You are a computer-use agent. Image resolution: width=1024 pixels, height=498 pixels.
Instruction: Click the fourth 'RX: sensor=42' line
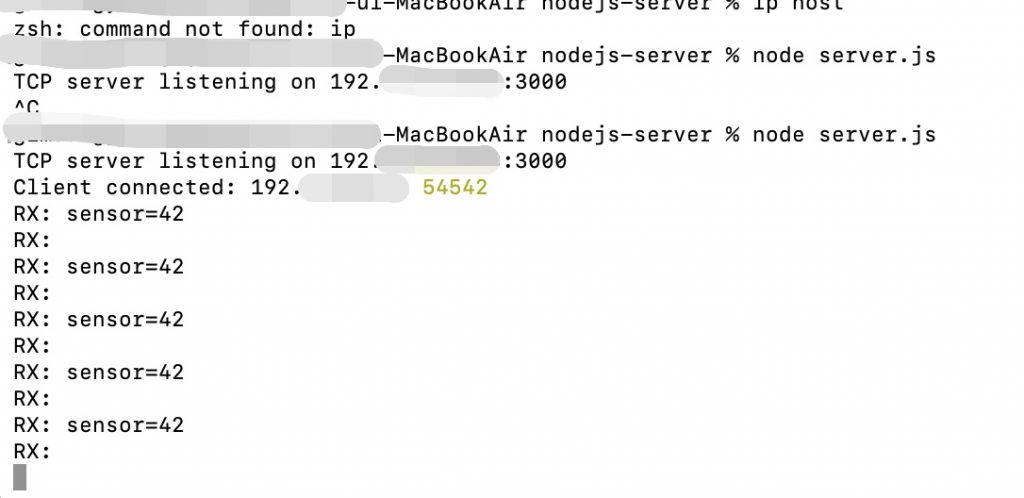coord(99,373)
